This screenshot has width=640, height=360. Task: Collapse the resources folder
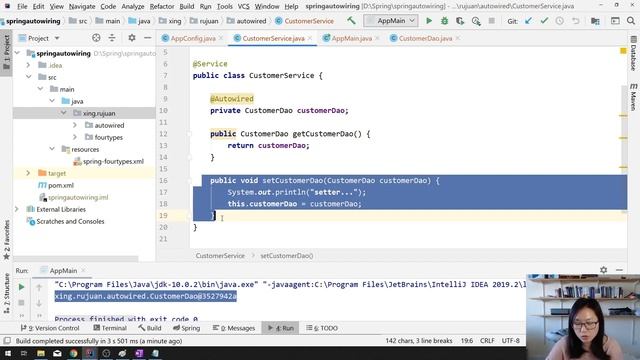(x=52, y=149)
